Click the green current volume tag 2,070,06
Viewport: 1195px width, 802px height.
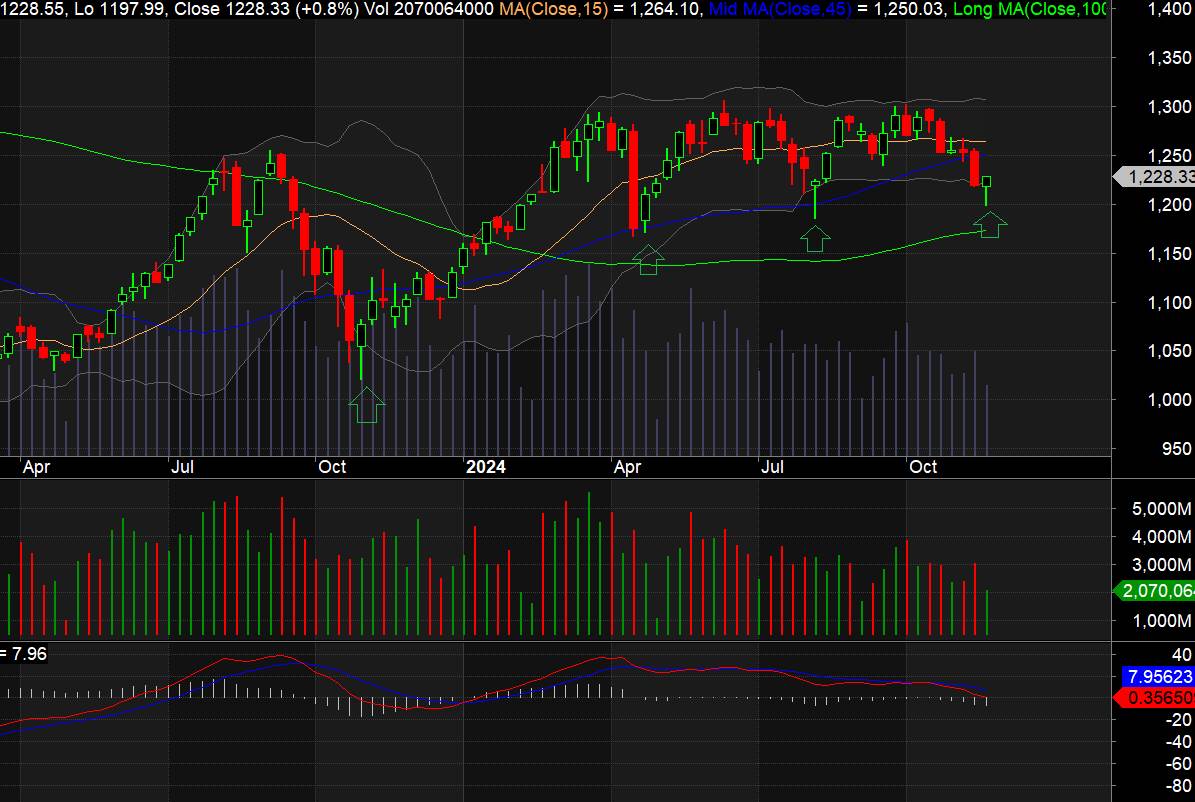click(1155, 590)
